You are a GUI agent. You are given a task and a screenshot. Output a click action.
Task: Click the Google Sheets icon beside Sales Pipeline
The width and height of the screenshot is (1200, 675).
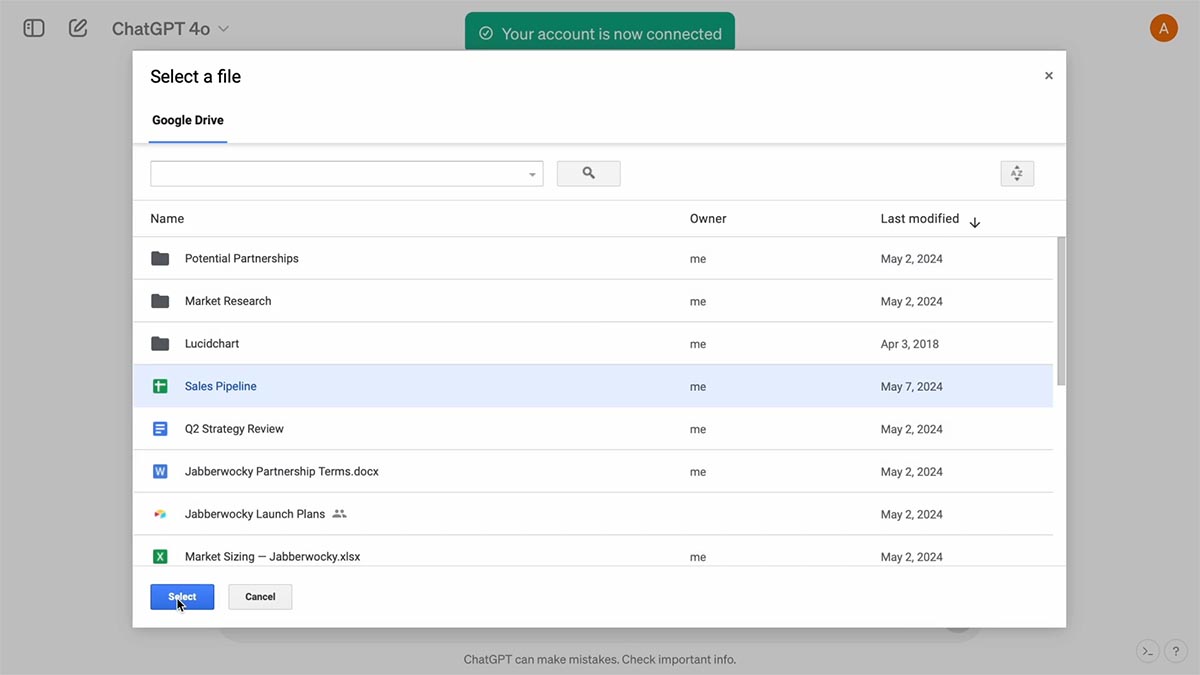pyautogui.click(x=160, y=386)
